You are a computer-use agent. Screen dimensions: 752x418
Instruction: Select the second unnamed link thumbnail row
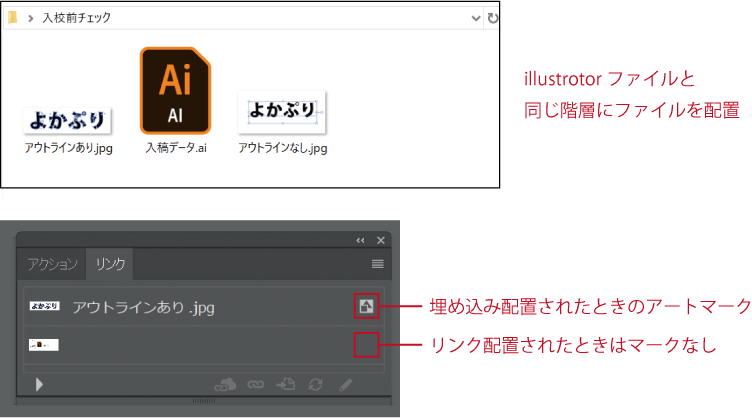(204, 345)
